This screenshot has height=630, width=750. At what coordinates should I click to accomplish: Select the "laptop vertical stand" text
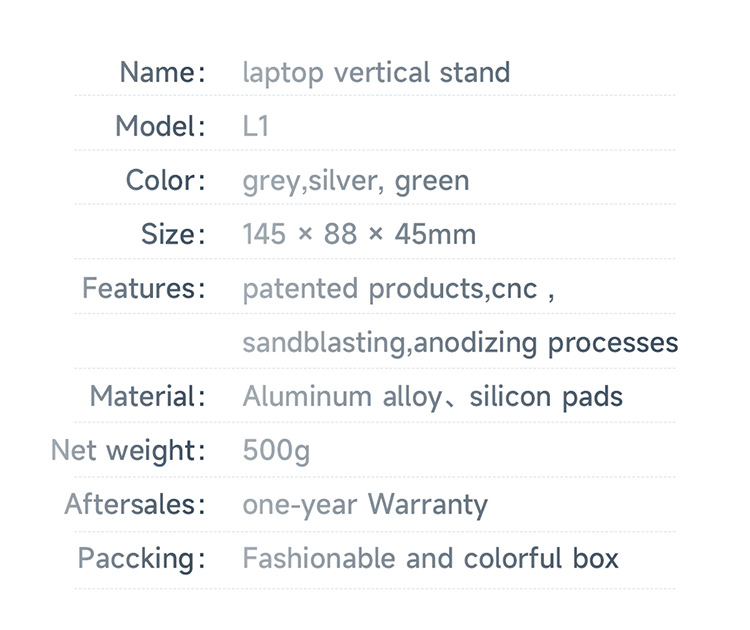click(376, 73)
